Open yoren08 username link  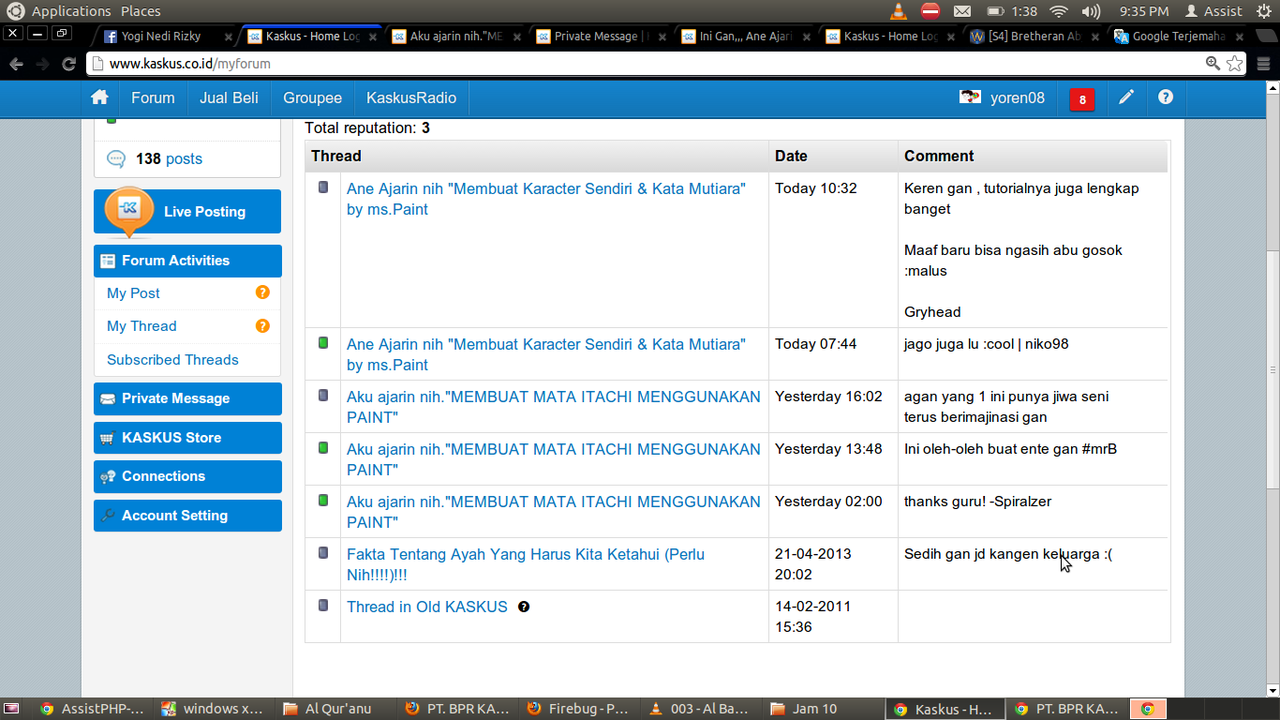tap(1017, 98)
